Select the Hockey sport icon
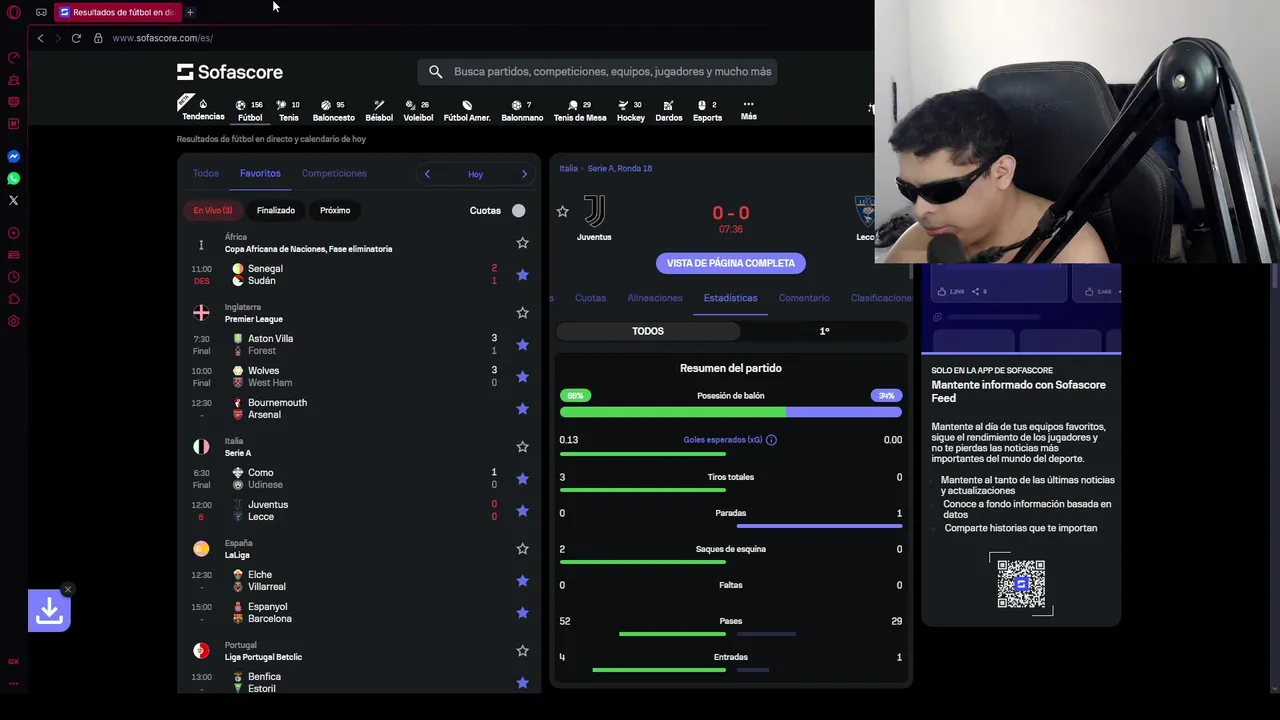The image size is (1280, 720). [x=631, y=110]
